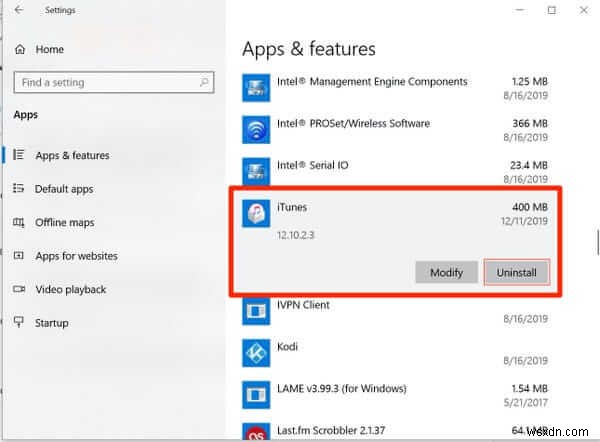Click the 400 MB size of iTunes

click(530, 207)
